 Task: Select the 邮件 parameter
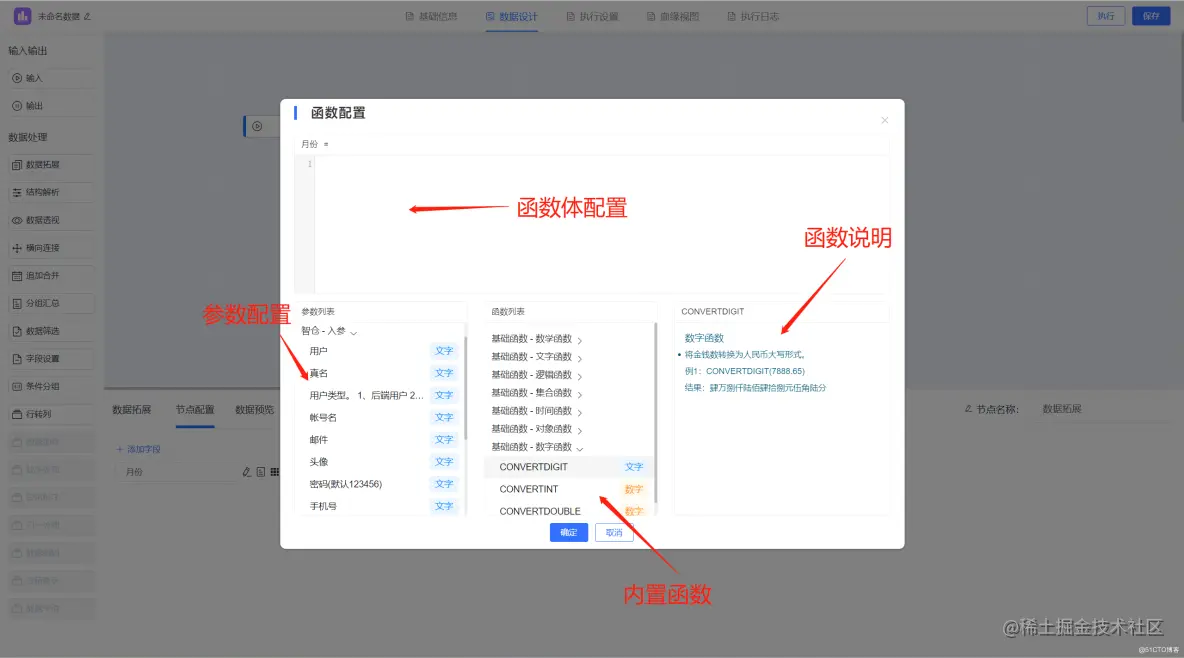[x=381, y=440]
